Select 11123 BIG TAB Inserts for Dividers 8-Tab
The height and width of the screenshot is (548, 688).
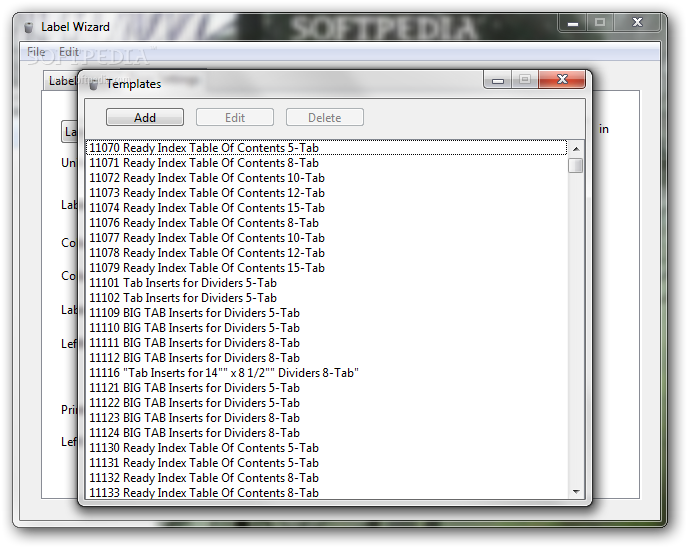coord(326,418)
